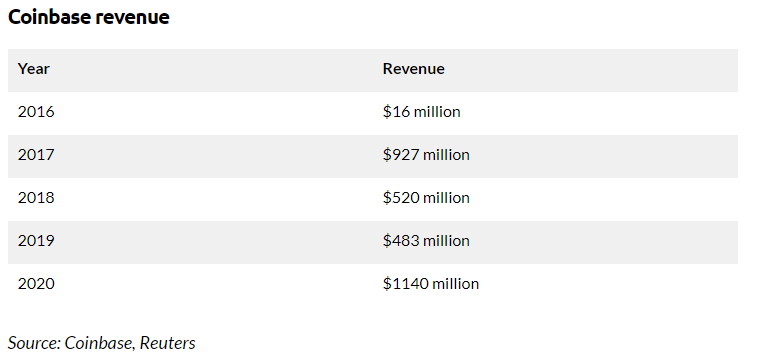Click the word Source in the caption
This screenshot has height=363, width=761.
[34, 343]
